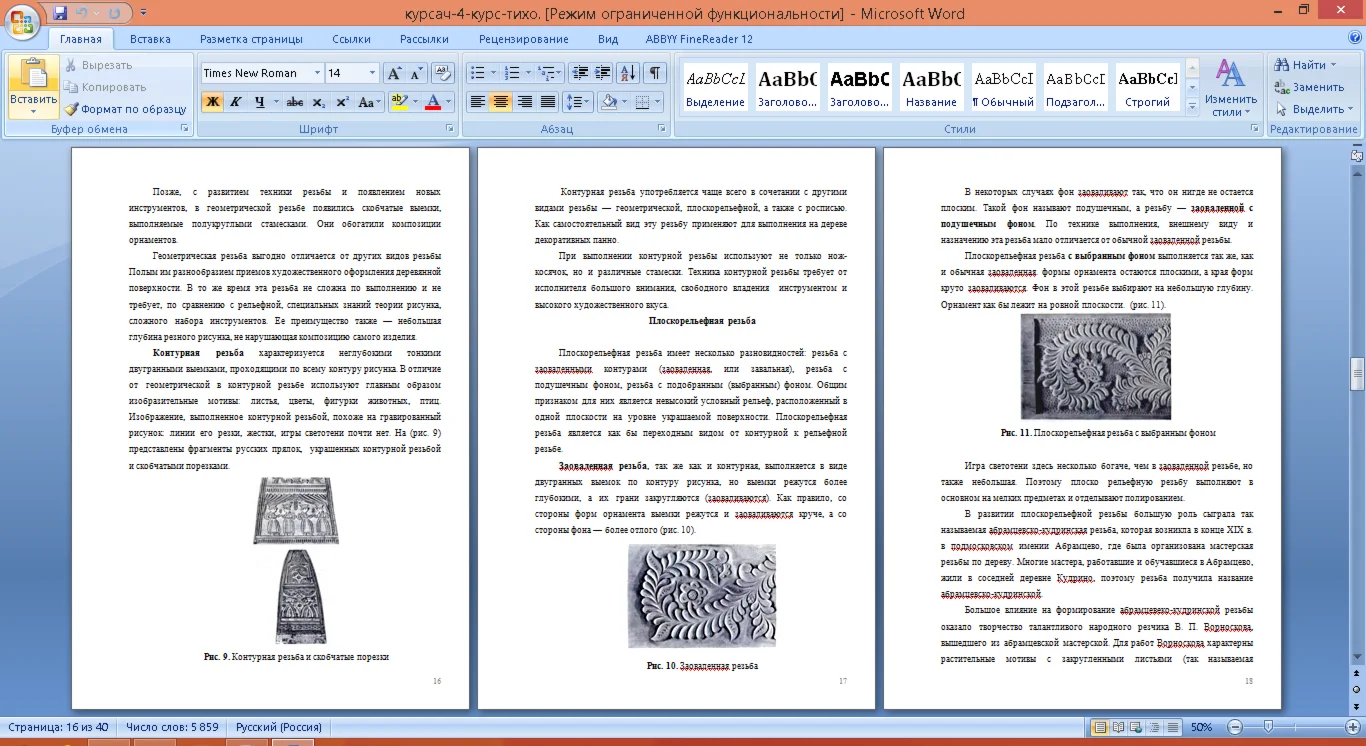1366x746 pixels.
Task: Show paragraph marks with the pilcrow icon
Action: pyautogui.click(x=655, y=73)
